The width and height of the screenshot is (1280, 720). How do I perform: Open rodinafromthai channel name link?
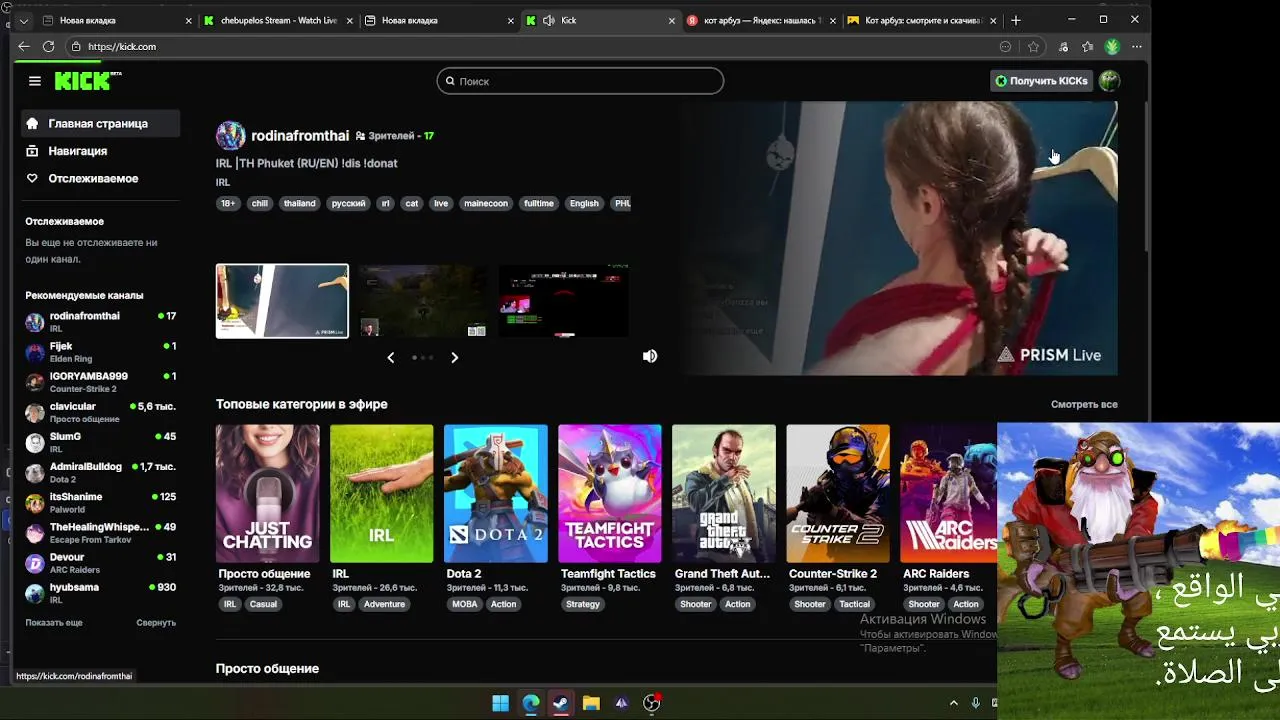tap(300, 136)
